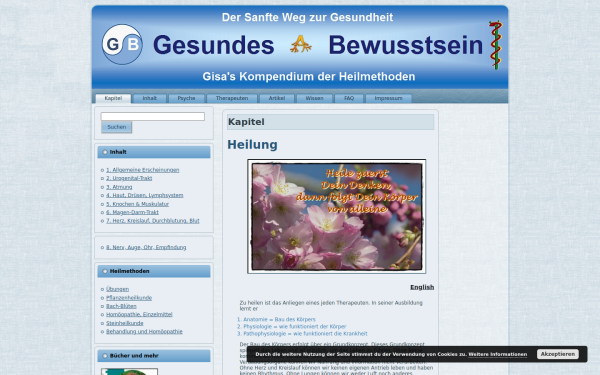Open the Artikel tab
The height and width of the screenshot is (375, 600).
[x=277, y=98]
